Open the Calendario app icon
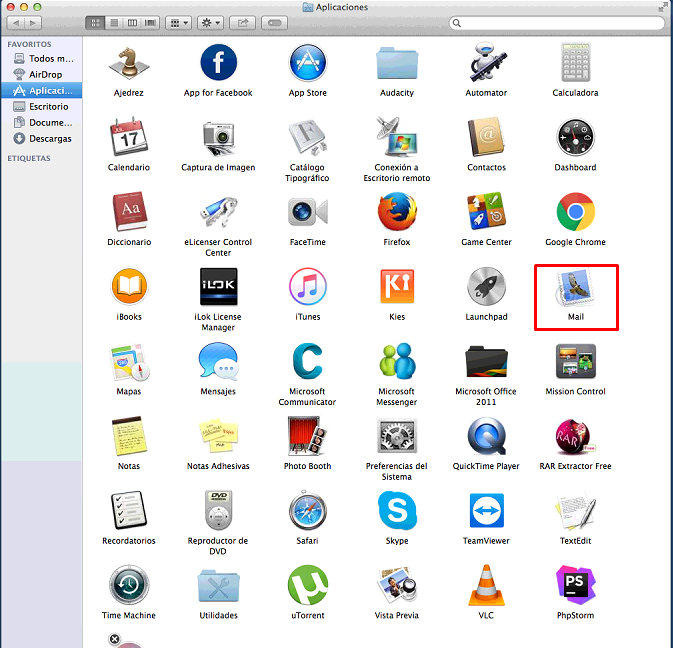This screenshot has height=648, width=673. coord(129,137)
